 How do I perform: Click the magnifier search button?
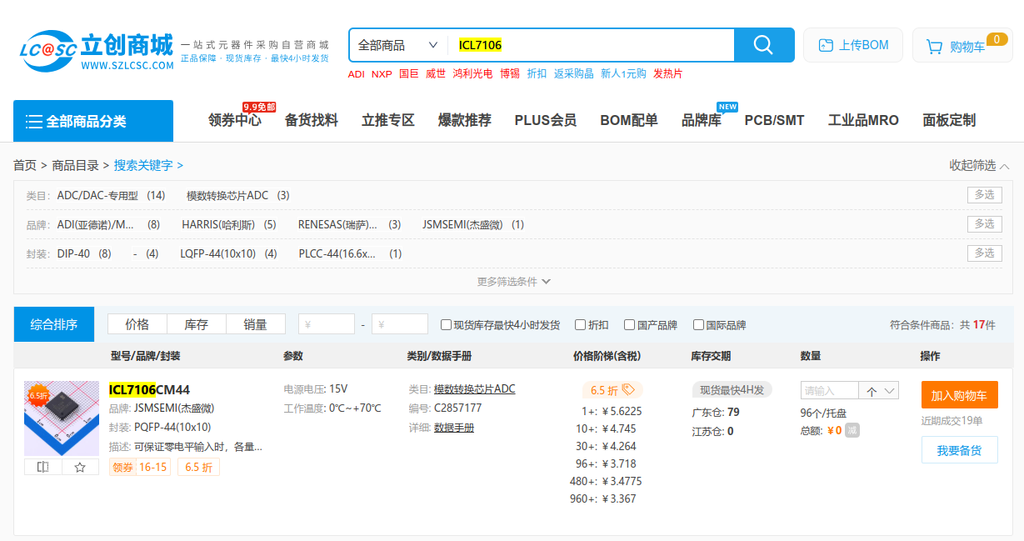coord(763,45)
